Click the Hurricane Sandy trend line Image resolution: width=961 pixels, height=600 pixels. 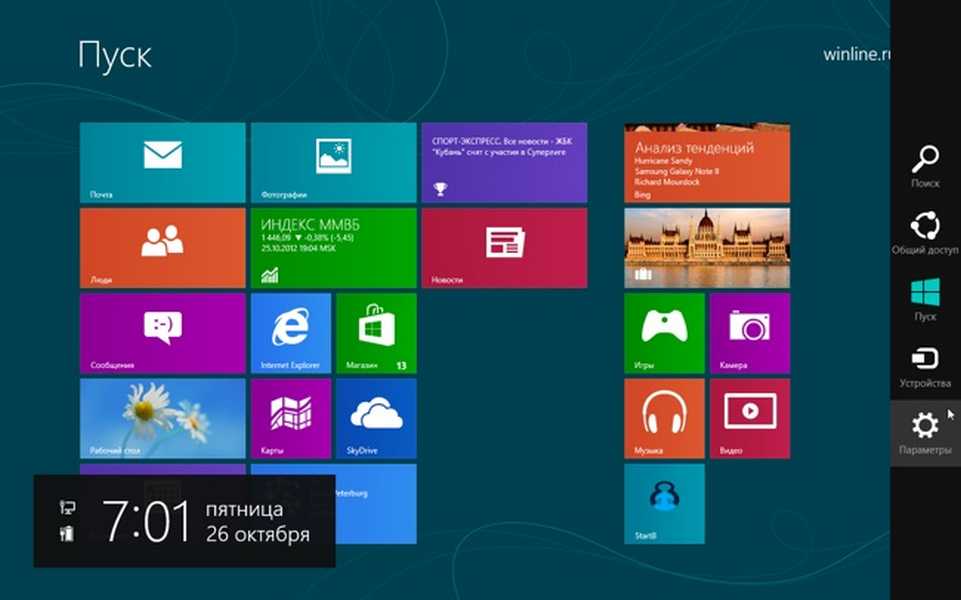(x=663, y=161)
